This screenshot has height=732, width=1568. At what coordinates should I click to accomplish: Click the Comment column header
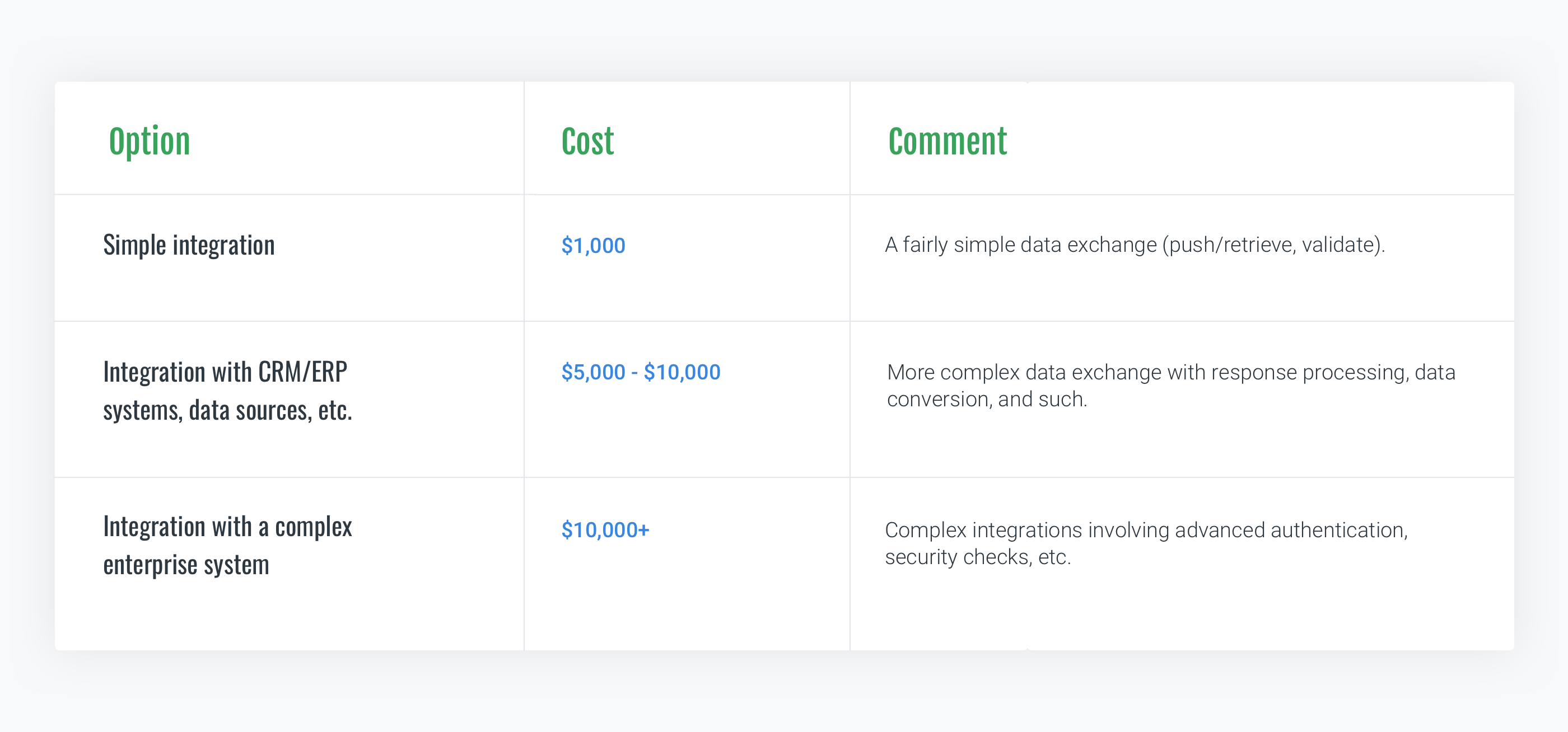(x=947, y=142)
